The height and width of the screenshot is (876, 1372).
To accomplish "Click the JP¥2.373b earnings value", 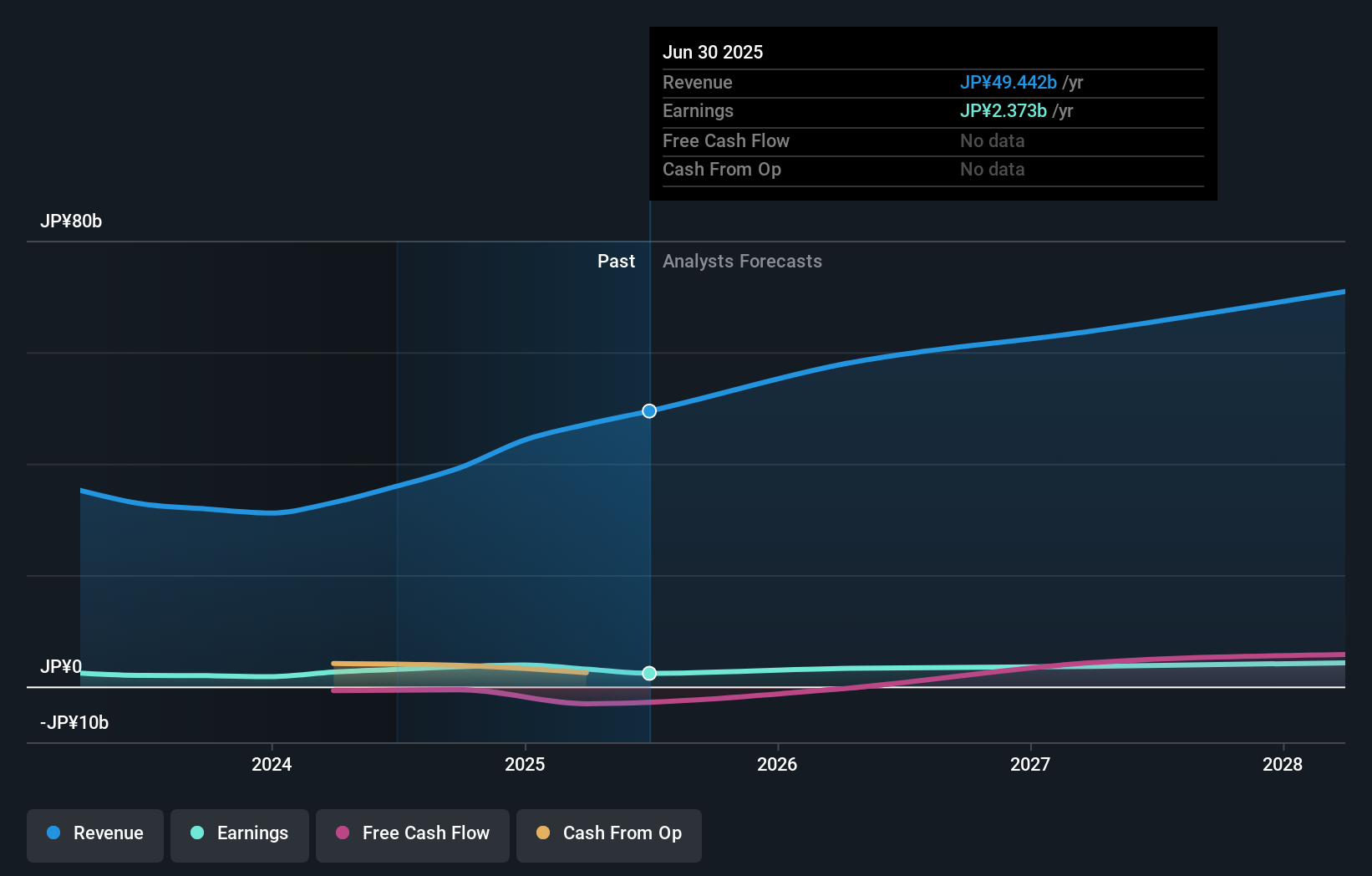I will (x=1003, y=110).
